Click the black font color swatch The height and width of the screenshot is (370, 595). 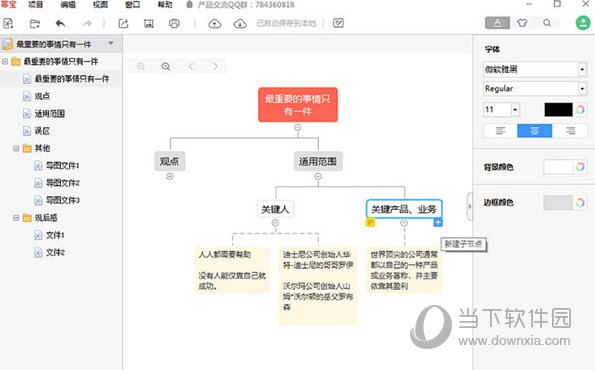point(558,110)
